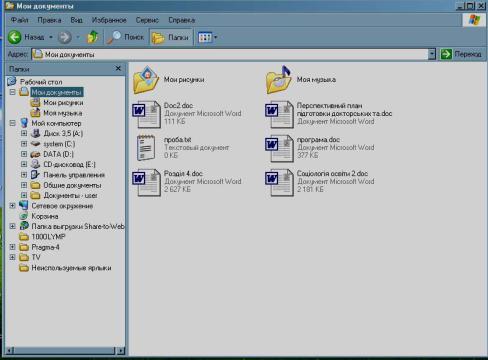Click the address field Мои документы
Screen dimensions: 488x360
coord(229,54)
